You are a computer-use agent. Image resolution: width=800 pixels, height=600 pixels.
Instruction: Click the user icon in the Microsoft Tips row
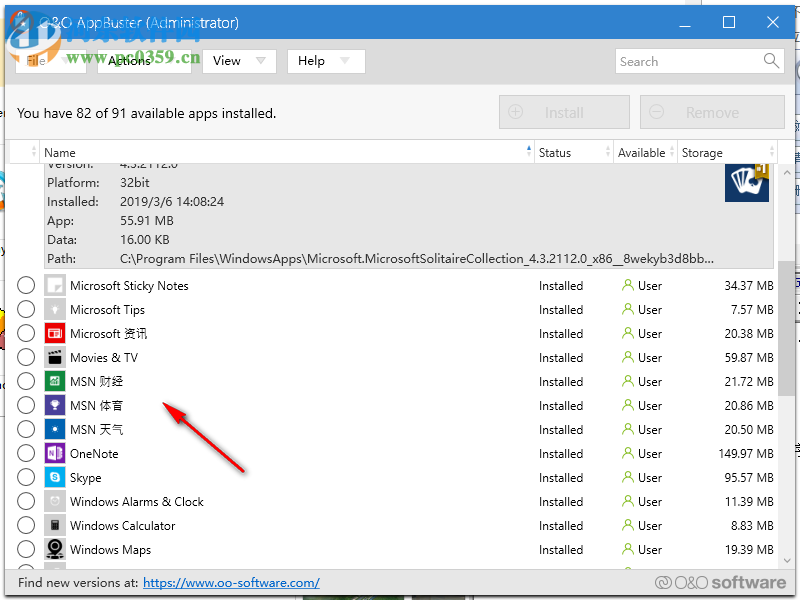pos(628,310)
